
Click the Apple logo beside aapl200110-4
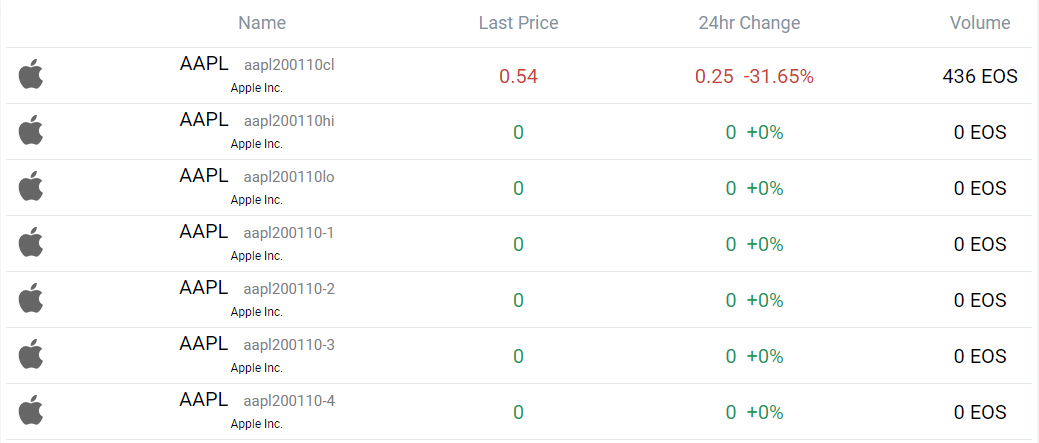[x=32, y=410]
